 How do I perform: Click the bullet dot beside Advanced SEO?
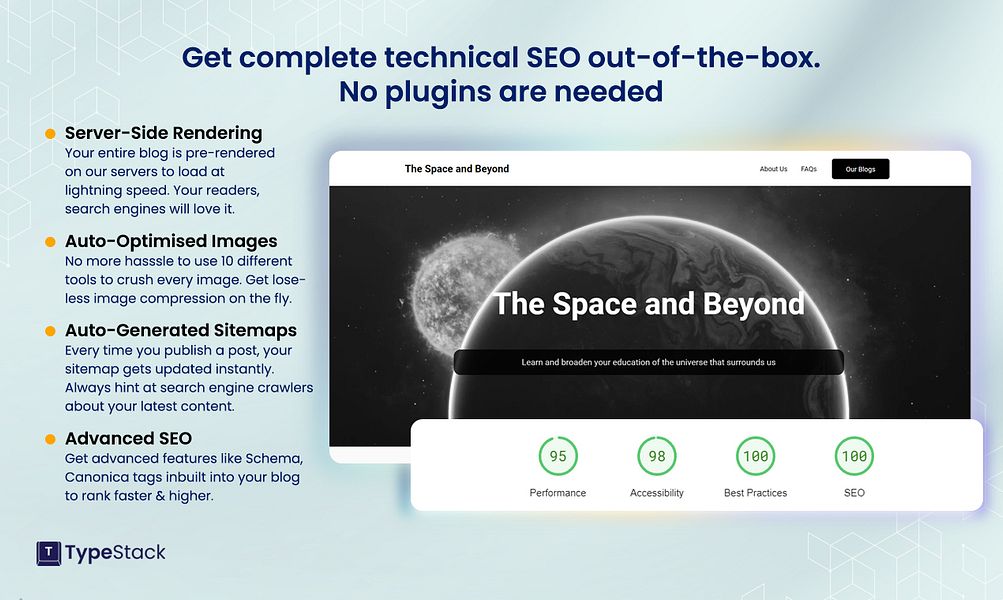[x=50, y=439]
